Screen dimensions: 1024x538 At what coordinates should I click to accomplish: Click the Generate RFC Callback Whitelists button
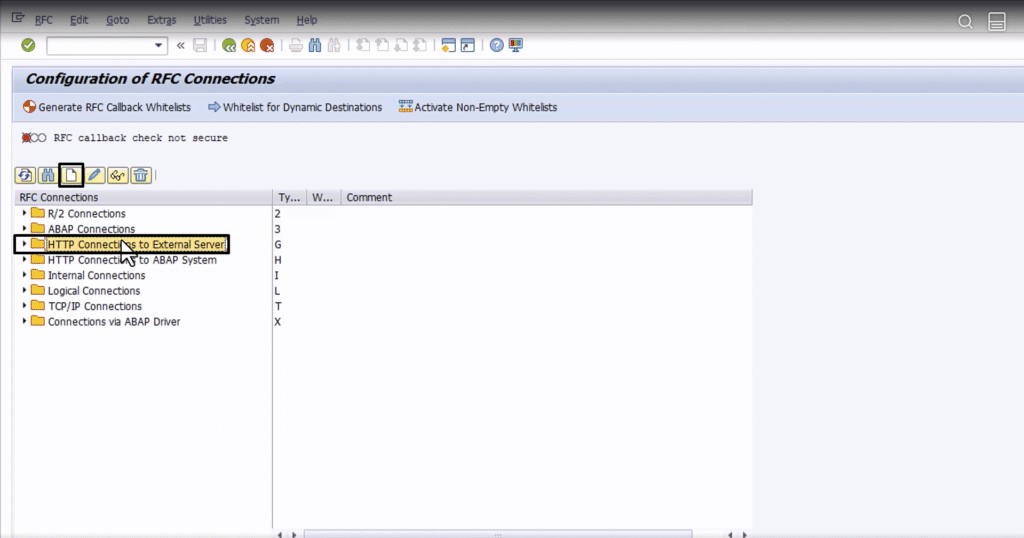pyautogui.click(x=107, y=107)
